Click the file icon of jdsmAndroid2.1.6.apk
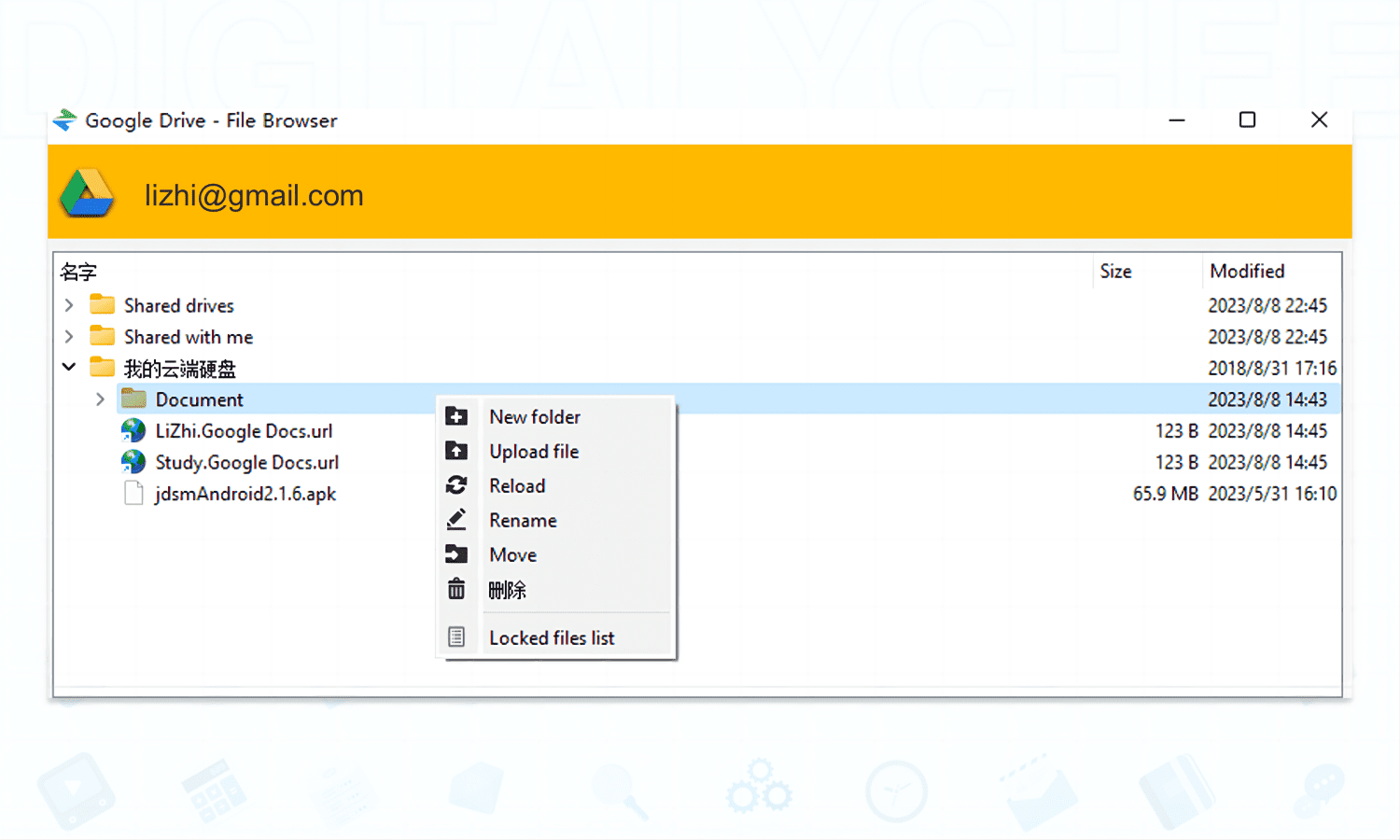The image size is (1400, 840). 133,493
